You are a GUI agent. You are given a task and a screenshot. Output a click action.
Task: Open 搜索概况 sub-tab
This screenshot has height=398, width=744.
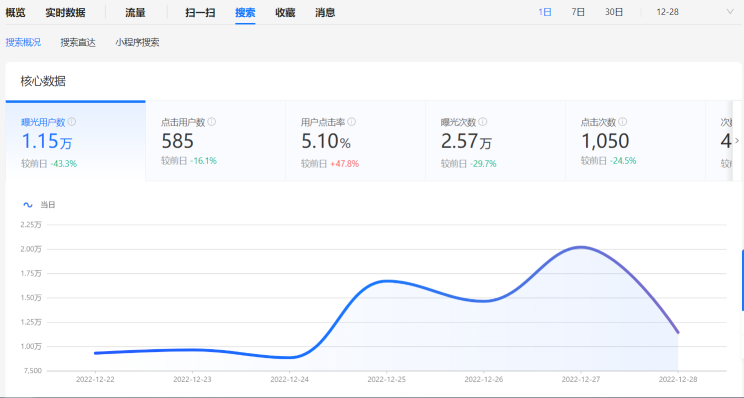tap(23, 42)
